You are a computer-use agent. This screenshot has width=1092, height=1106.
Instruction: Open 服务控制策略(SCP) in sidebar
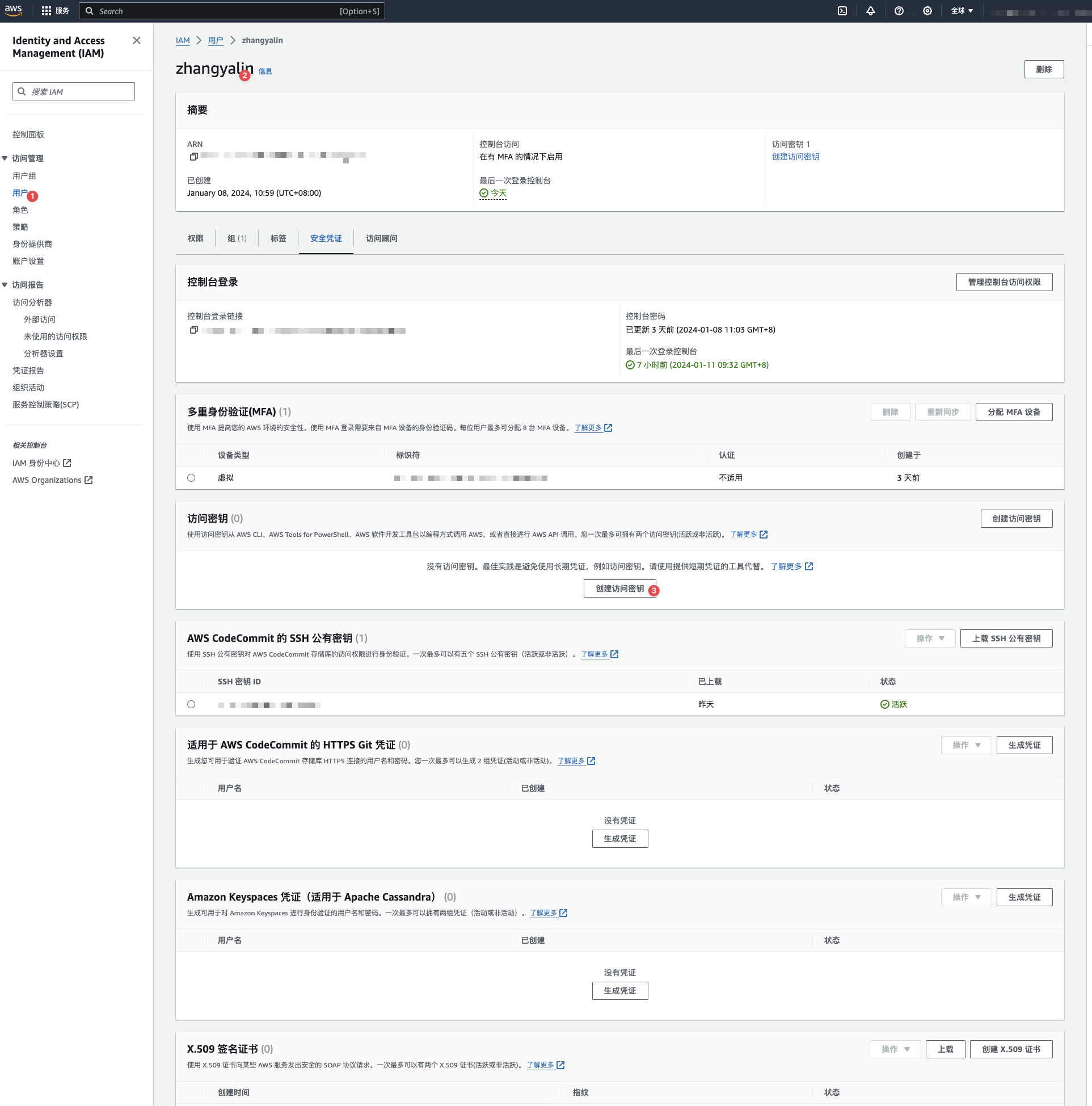click(x=46, y=404)
